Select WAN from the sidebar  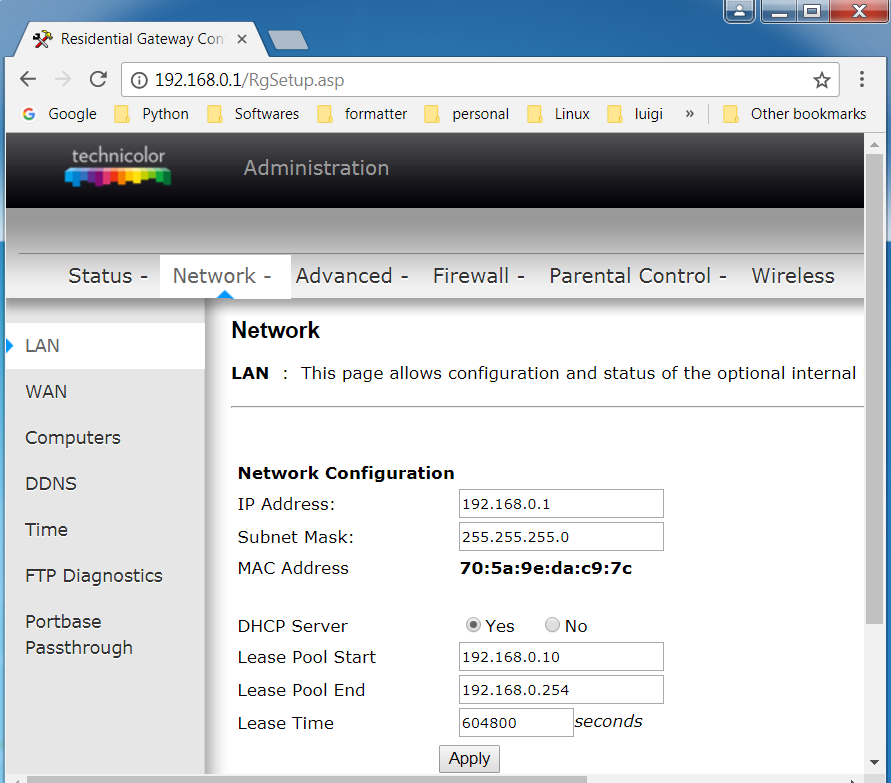point(45,392)
